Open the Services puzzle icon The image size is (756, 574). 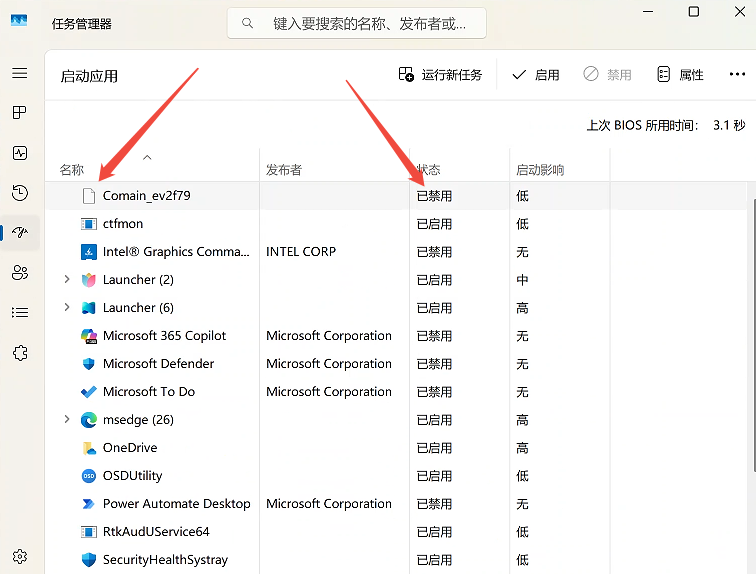[x=20, y=353]
